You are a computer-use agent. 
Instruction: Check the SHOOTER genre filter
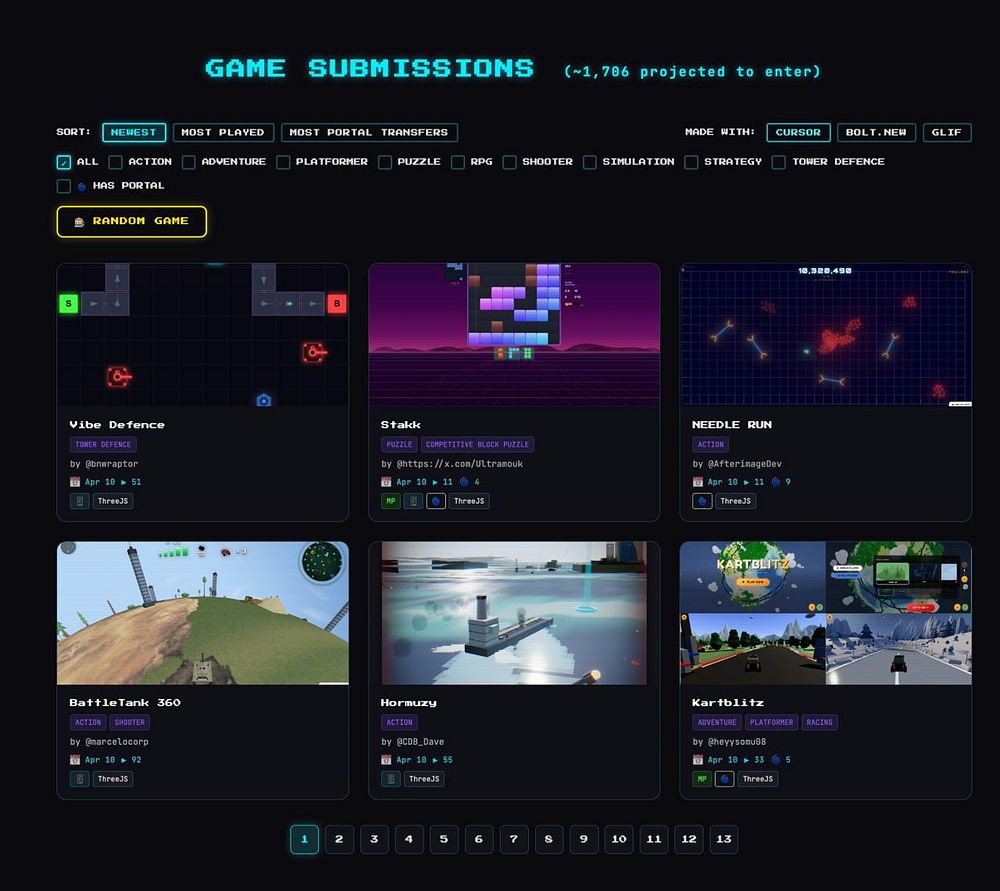tap(510, 162)
